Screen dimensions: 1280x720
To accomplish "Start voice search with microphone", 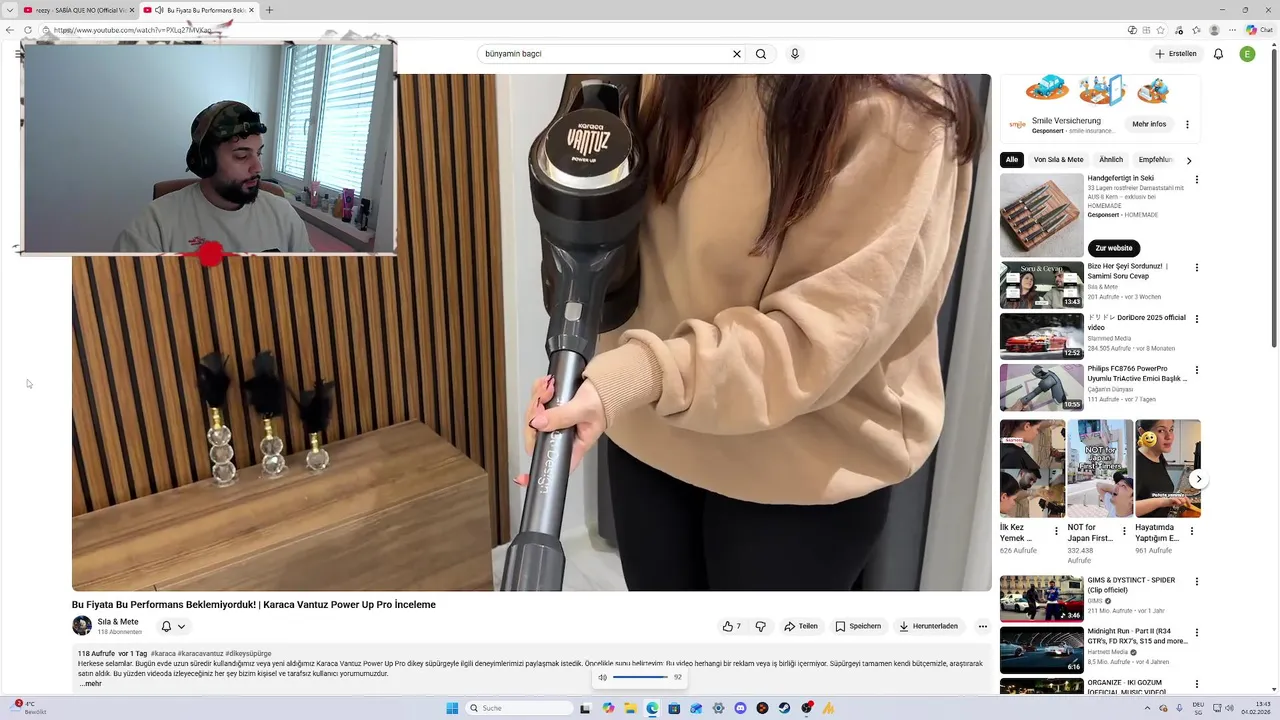I will click(795, 54).
